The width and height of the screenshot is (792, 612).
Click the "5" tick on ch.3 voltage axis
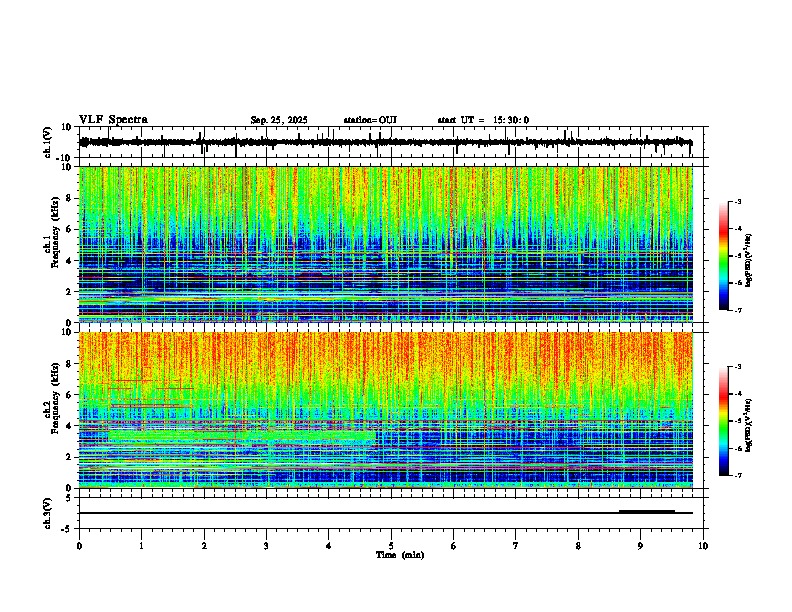pyautogui.click(x=69, y=498)
